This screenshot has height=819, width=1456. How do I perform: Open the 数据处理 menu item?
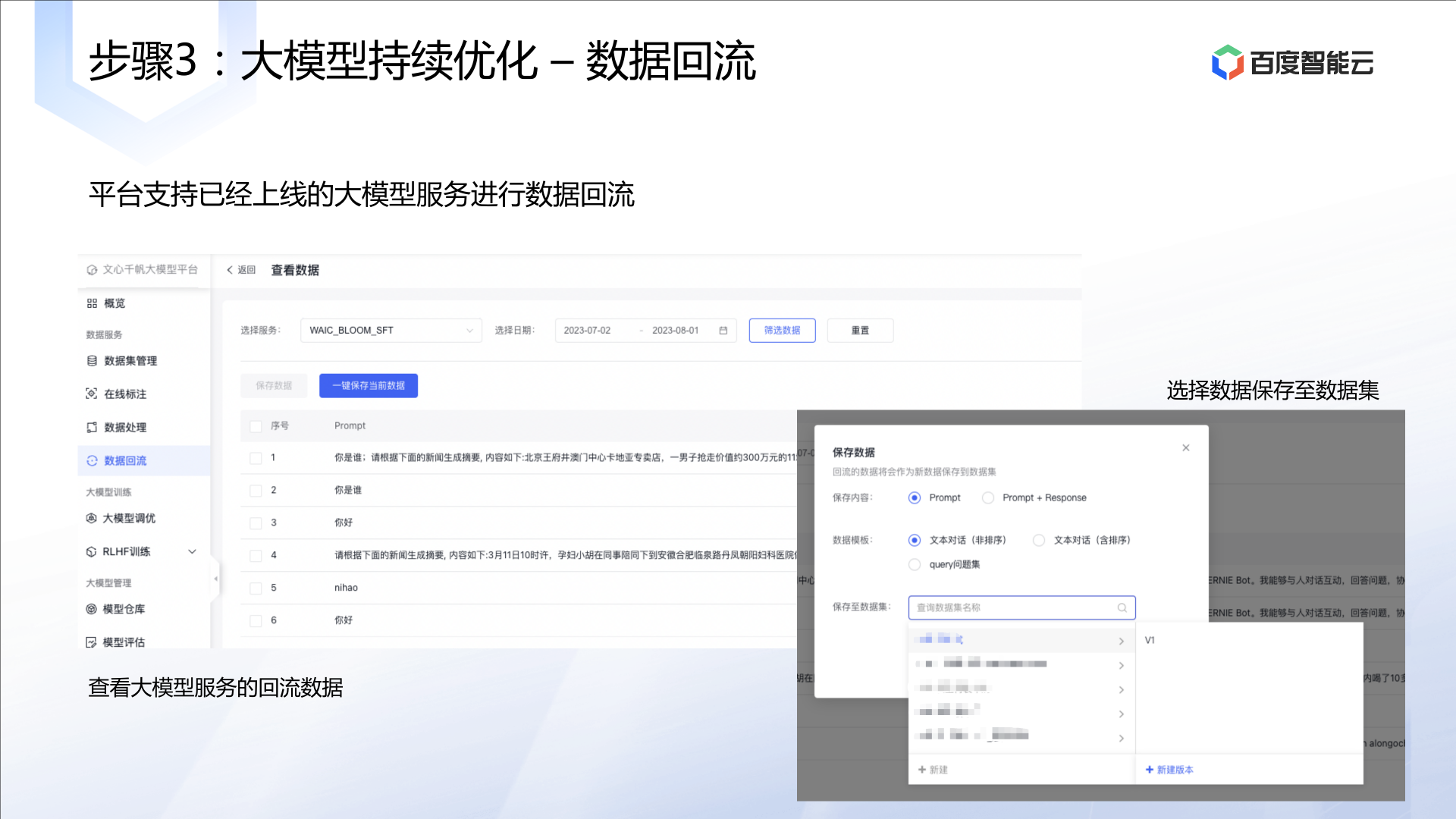click(144, 427)
